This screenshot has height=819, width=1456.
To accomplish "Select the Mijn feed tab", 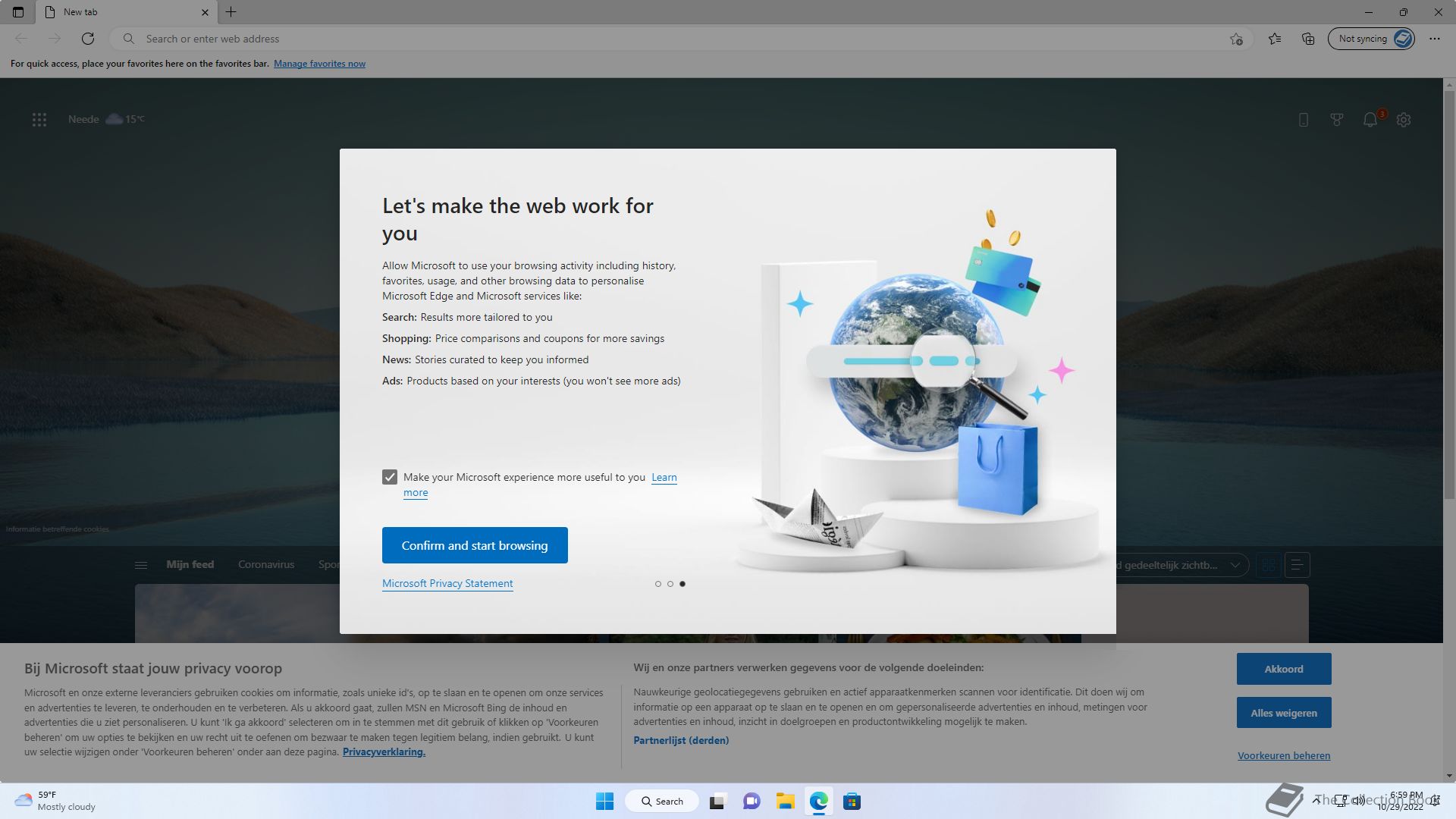I will click(x=190, y=565).
